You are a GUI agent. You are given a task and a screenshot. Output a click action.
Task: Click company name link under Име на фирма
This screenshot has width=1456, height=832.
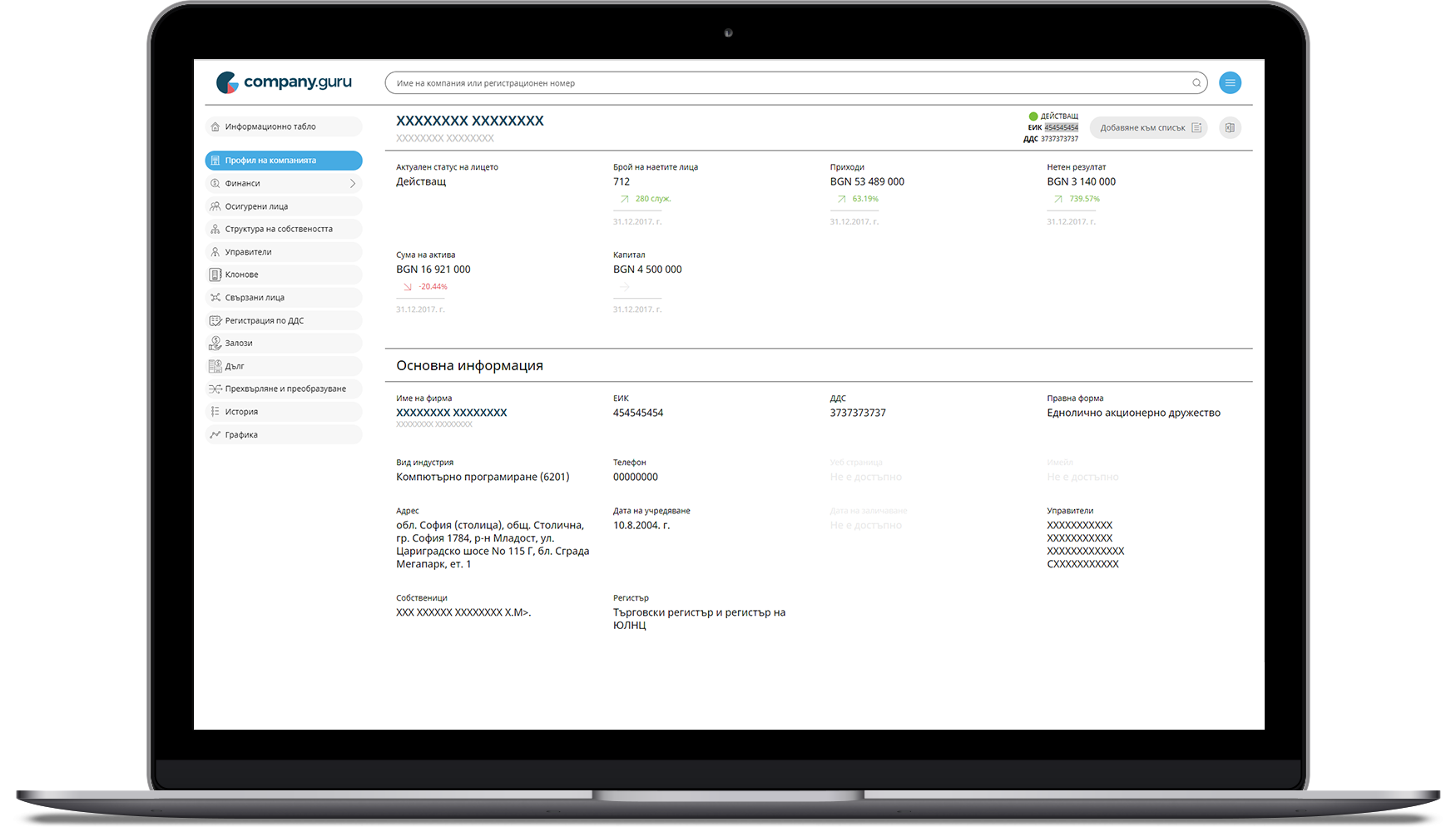point(452,413)
